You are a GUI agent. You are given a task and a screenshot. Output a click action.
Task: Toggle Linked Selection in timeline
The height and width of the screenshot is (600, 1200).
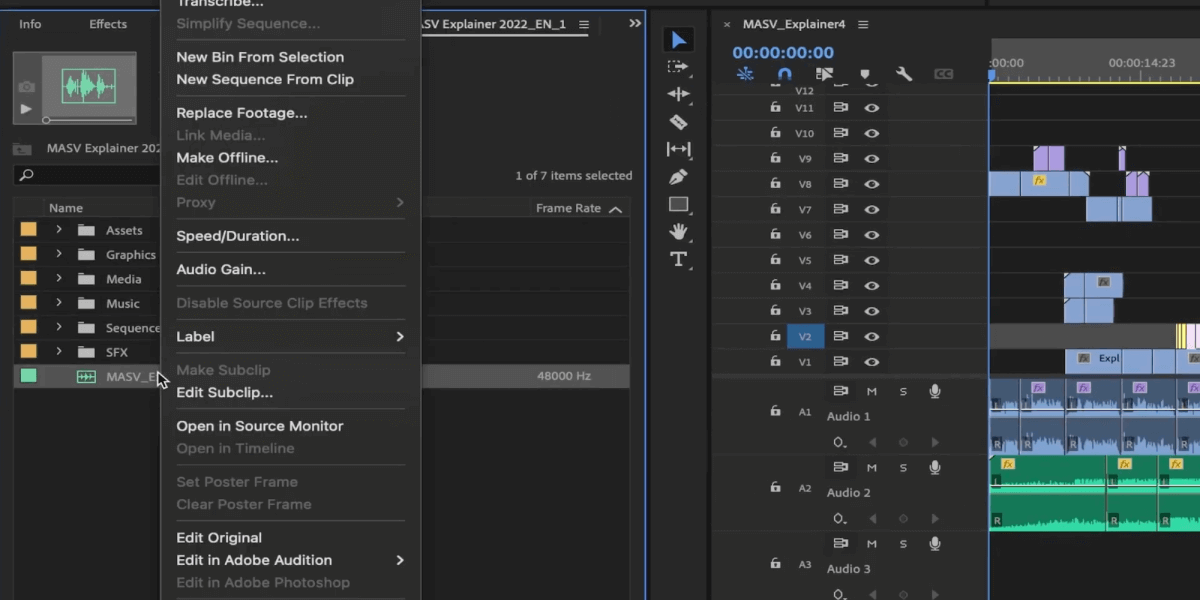pyautogui.click(x=824, y=74)
